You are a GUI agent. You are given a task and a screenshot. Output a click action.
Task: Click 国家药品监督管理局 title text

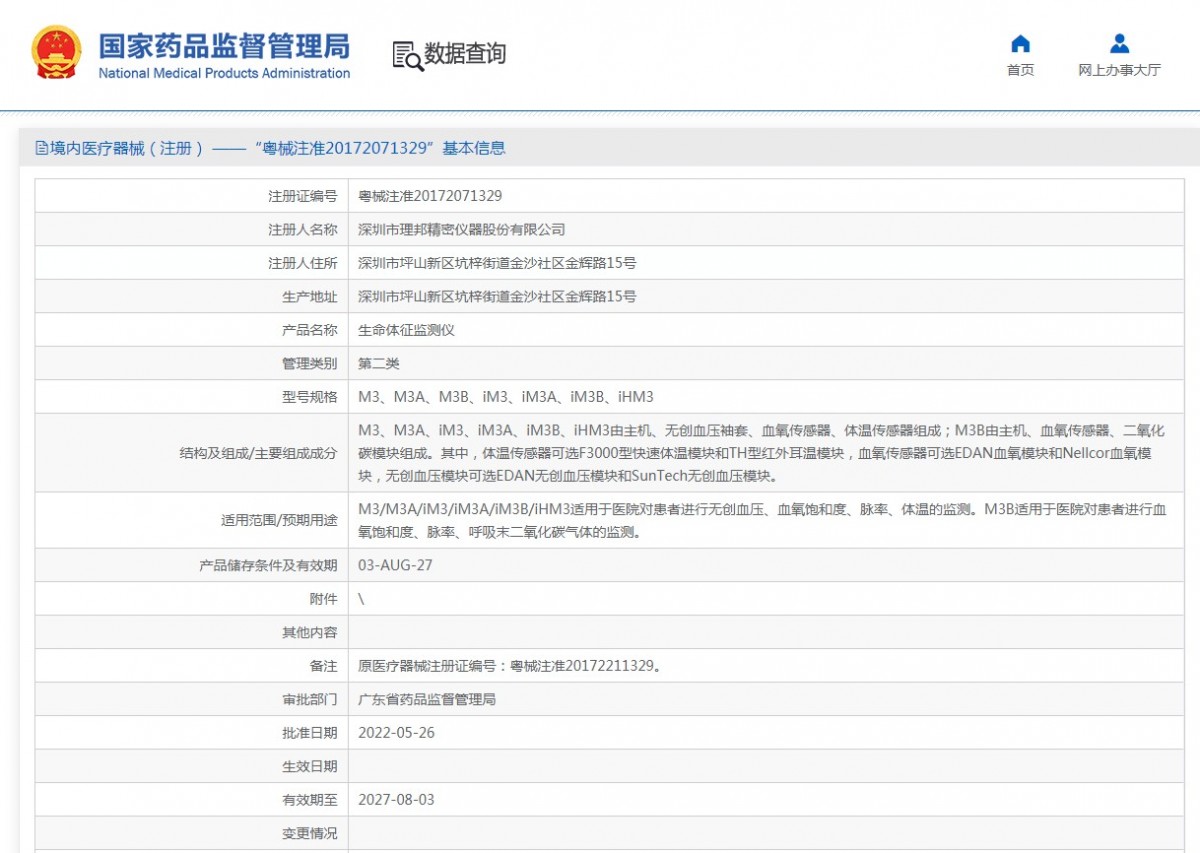pos(224,45)
